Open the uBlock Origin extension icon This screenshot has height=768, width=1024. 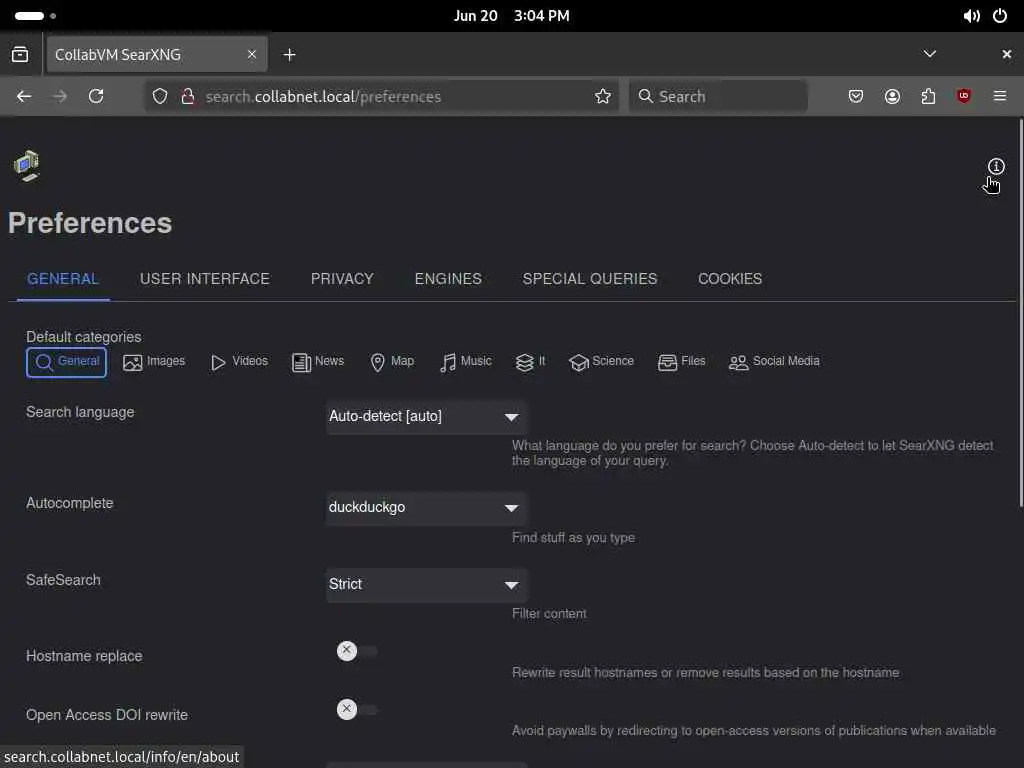tap(964, 97)
